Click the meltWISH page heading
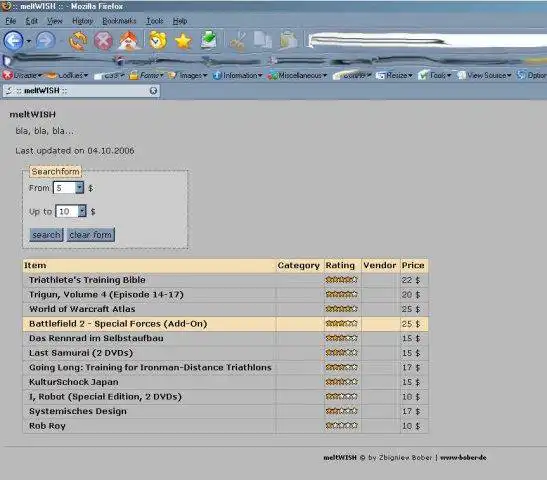This screenshot has height=480, width=547. 32,114
